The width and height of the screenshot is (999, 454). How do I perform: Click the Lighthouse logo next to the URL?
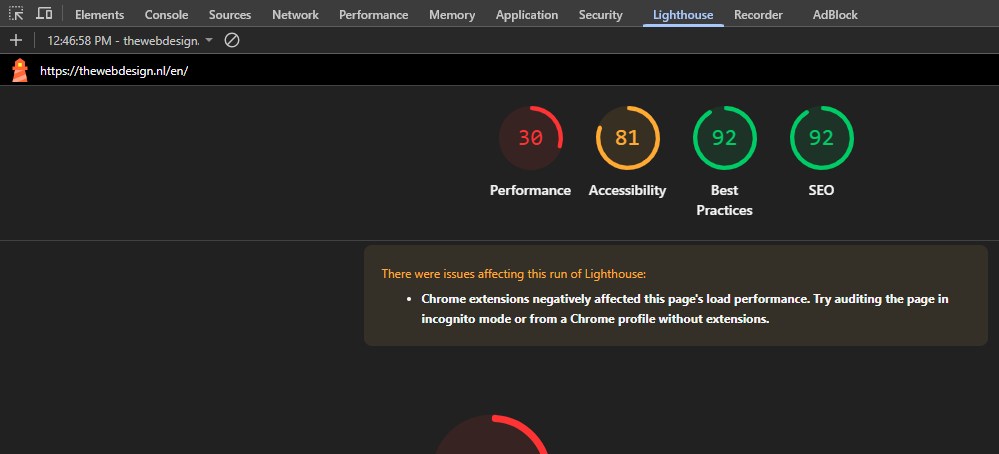point(20,70)
